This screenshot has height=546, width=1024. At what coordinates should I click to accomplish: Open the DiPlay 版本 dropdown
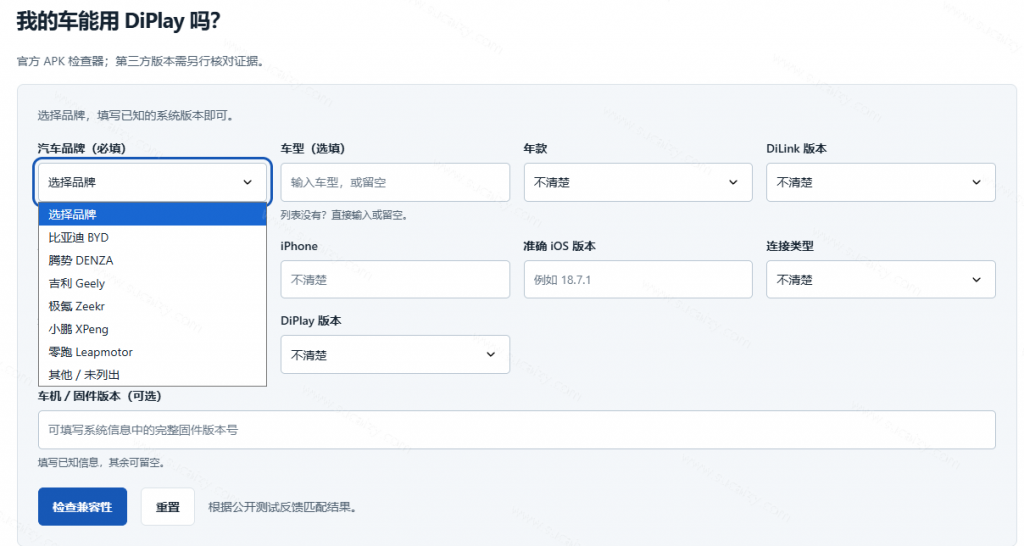(x=395, y=355)
